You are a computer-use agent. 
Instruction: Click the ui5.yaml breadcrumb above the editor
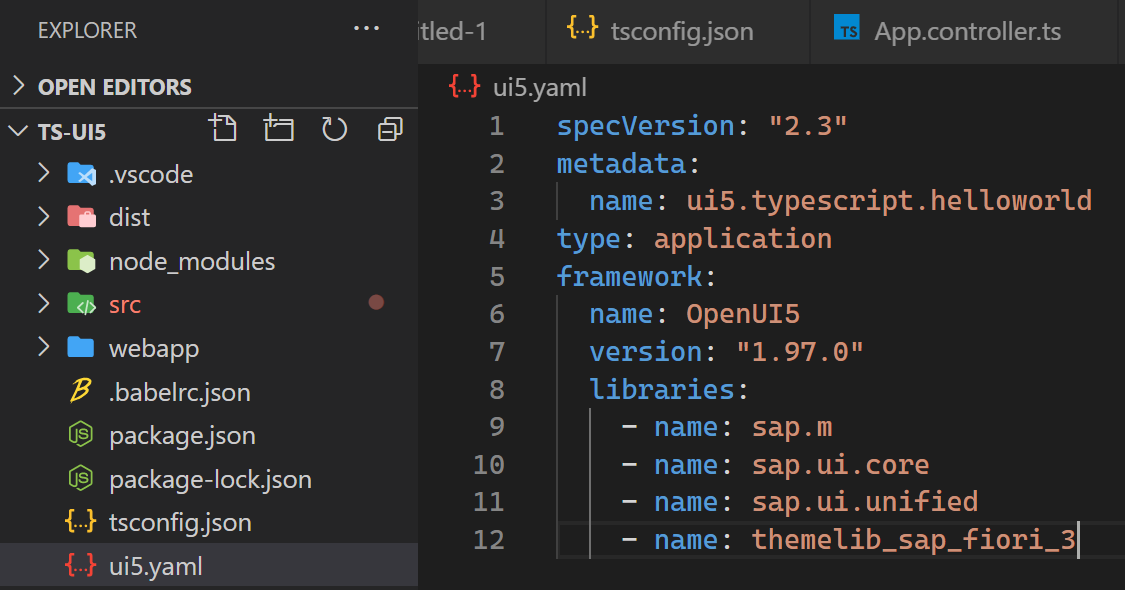click(x=539, y=86)
